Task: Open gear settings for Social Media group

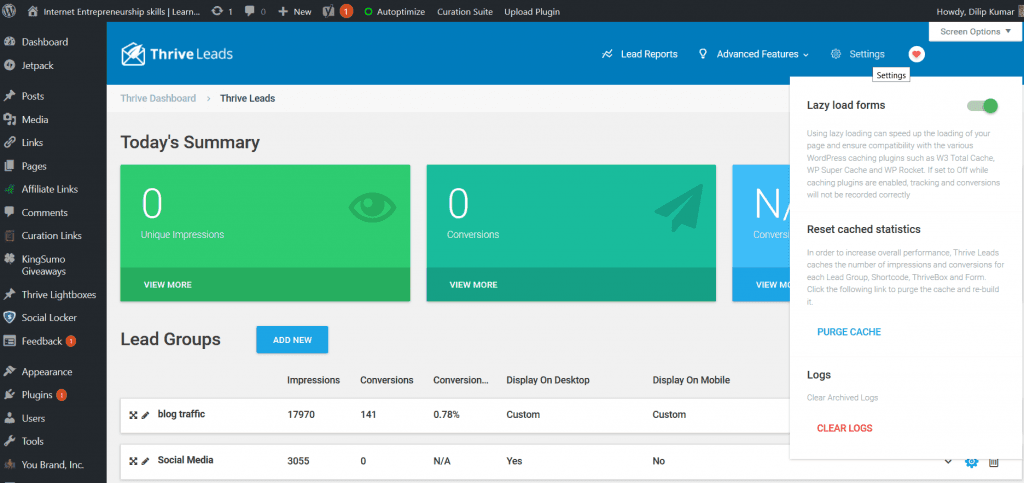Action: coord(970,461)
